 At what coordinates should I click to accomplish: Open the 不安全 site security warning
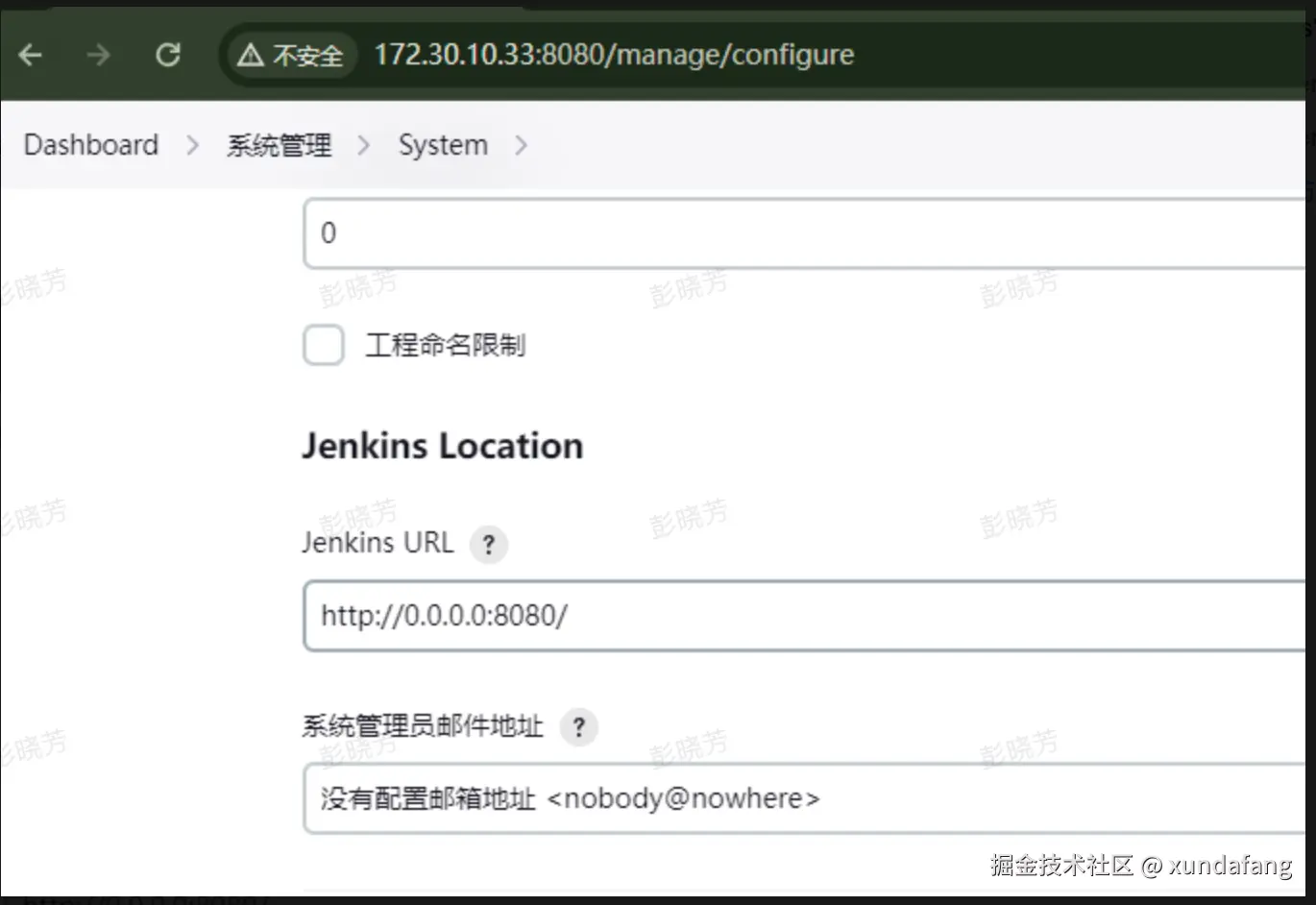click(x=290, y=55)
